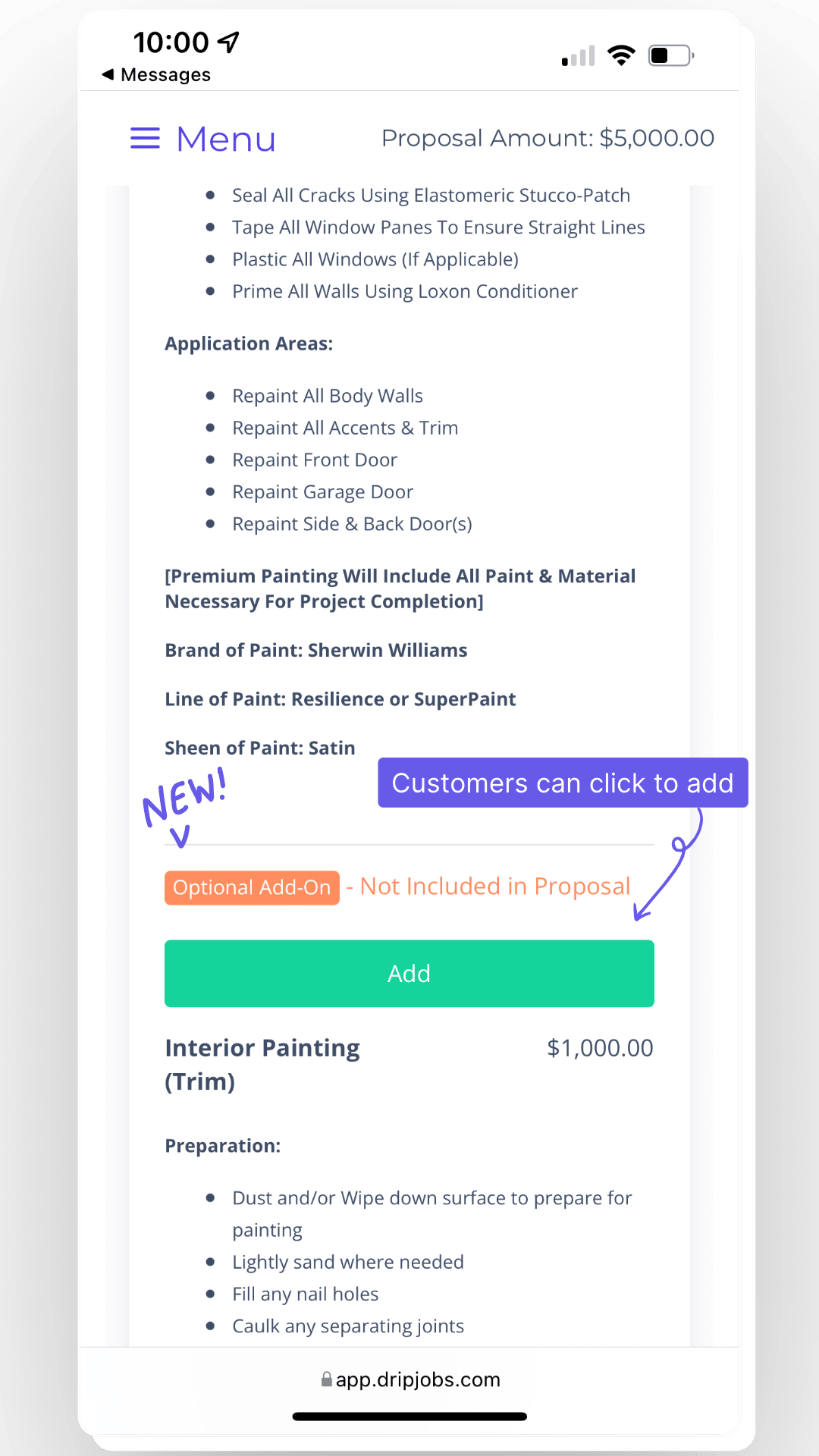The height and width of the screenshot is (1456, 819).
Task: Tap the 'Not Included in Proposal' text
Action: point(494,886)
